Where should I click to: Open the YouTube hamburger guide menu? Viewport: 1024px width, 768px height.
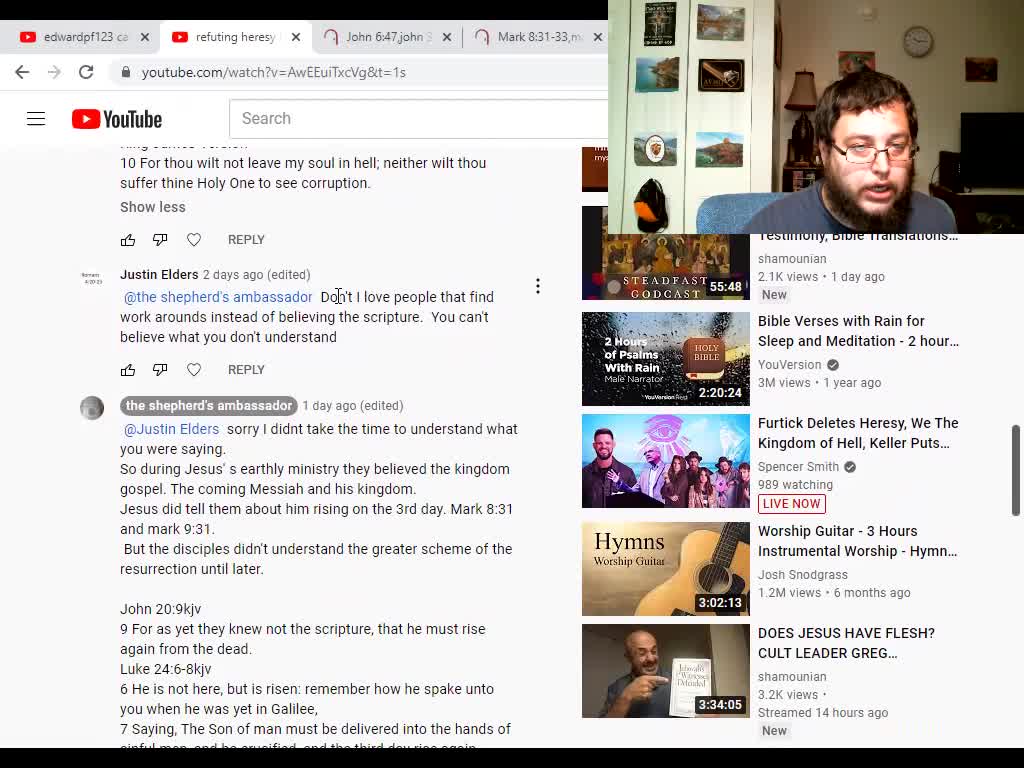(36, 119)
